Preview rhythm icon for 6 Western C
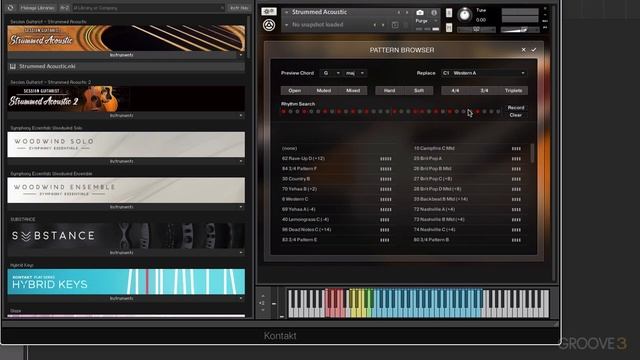640x360 pixels. click(x=386, y=200)
